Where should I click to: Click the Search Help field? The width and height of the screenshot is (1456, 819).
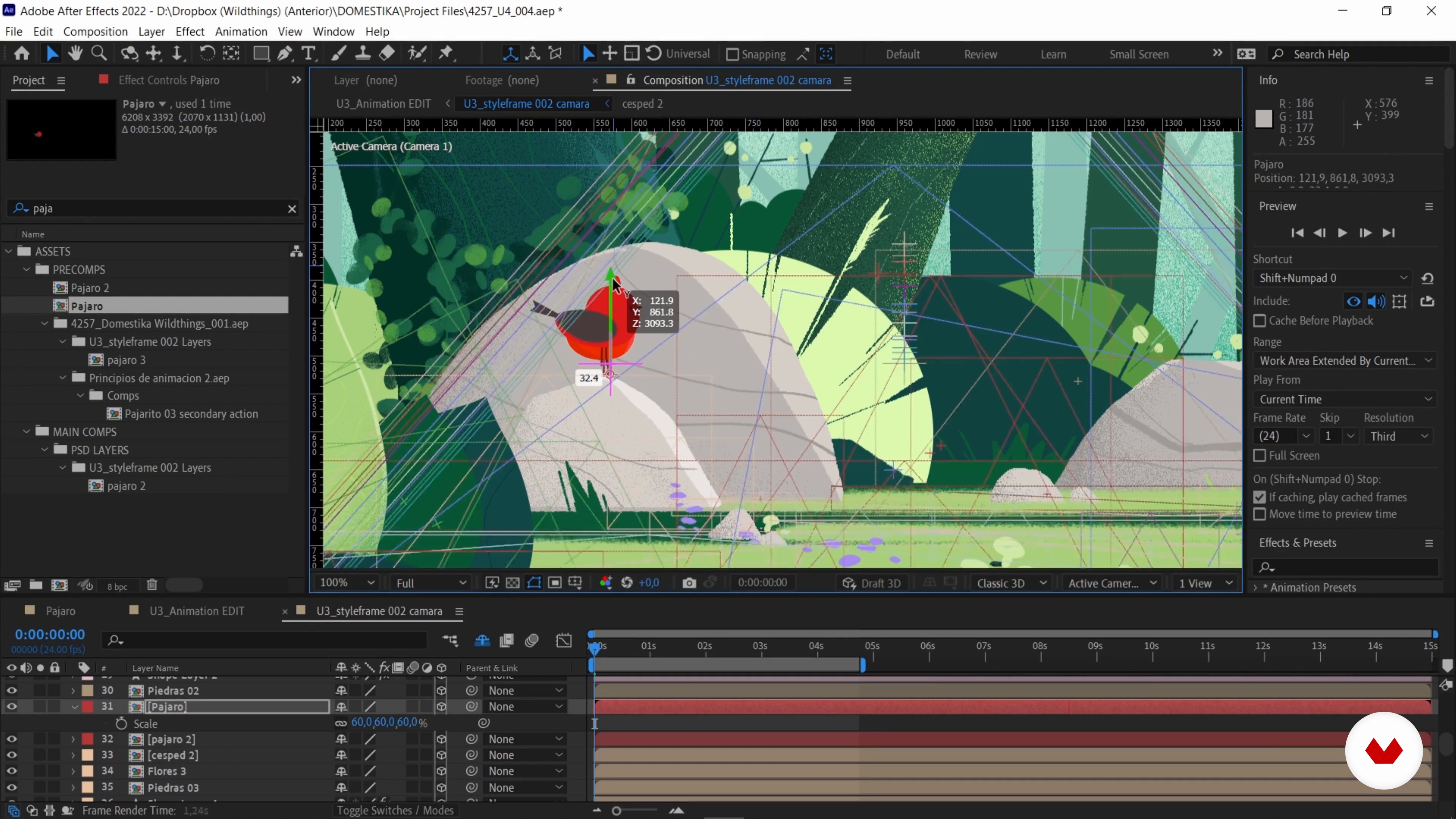pos(1359,54)
